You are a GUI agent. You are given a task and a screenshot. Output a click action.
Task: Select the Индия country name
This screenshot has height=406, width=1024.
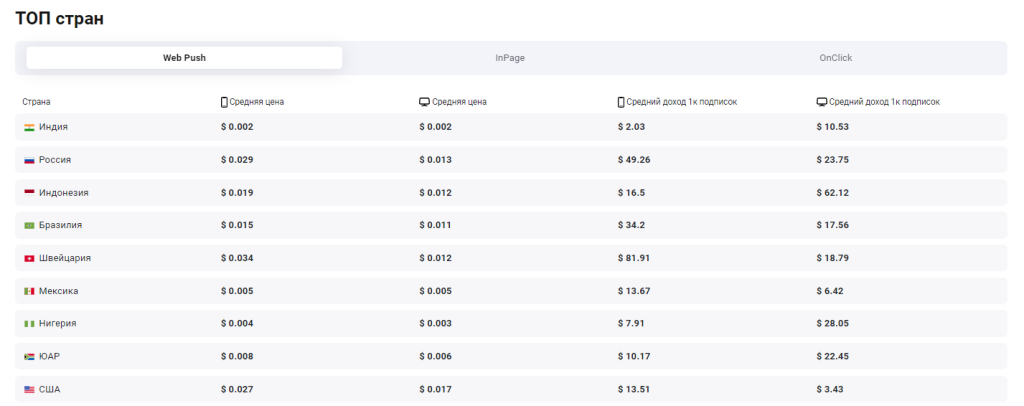(54, 127)
